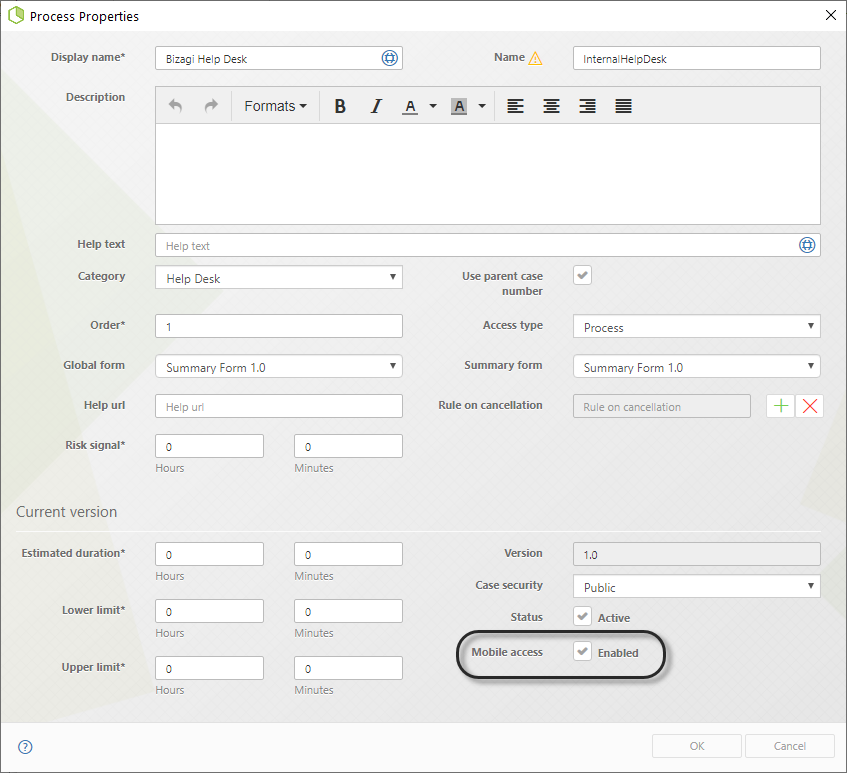The width and height of the screenshot is (847, 773).
Task: Click the Display name input field
Action: point(279,58)
